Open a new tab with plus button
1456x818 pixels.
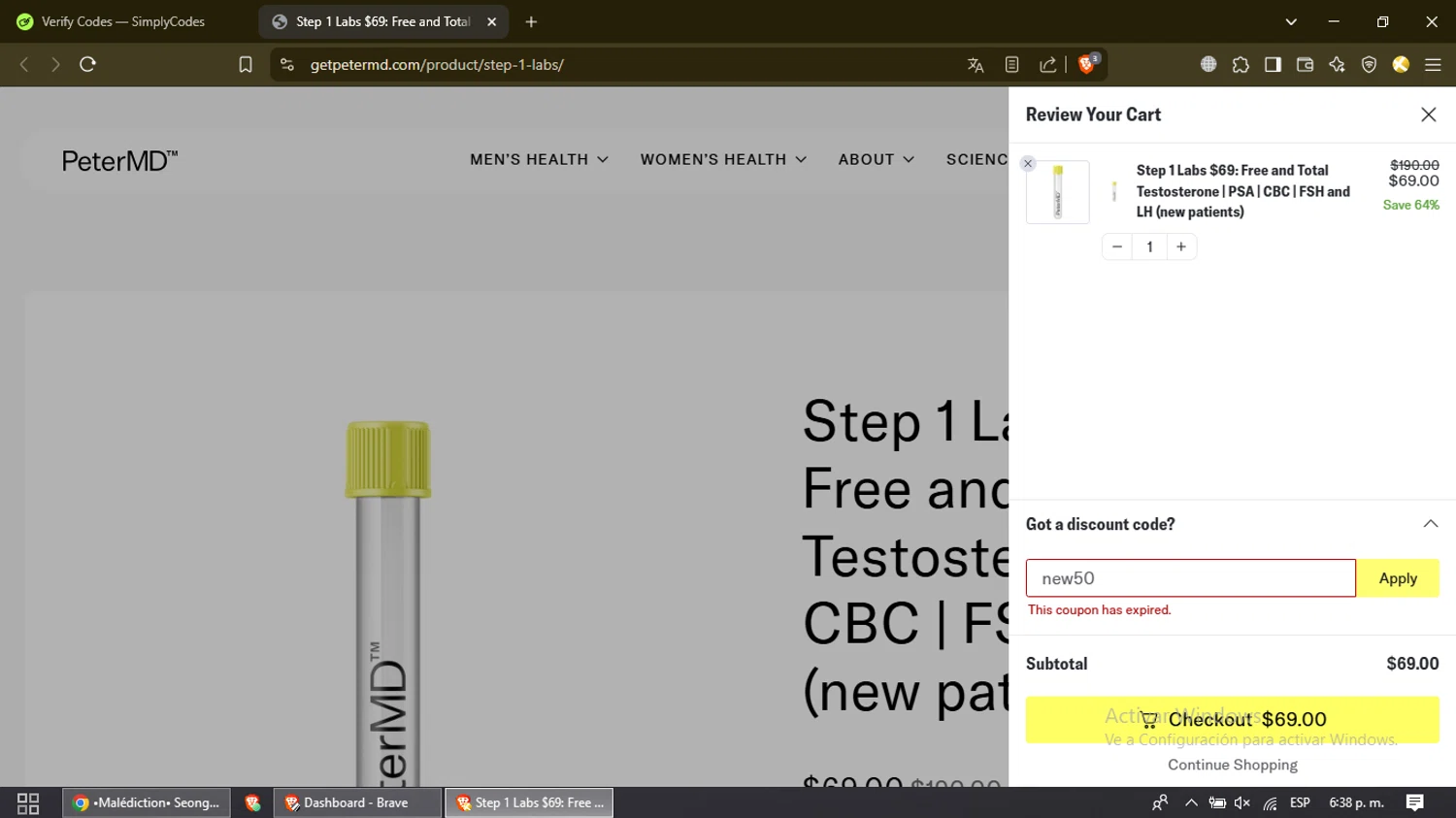(x=531, y=21)
